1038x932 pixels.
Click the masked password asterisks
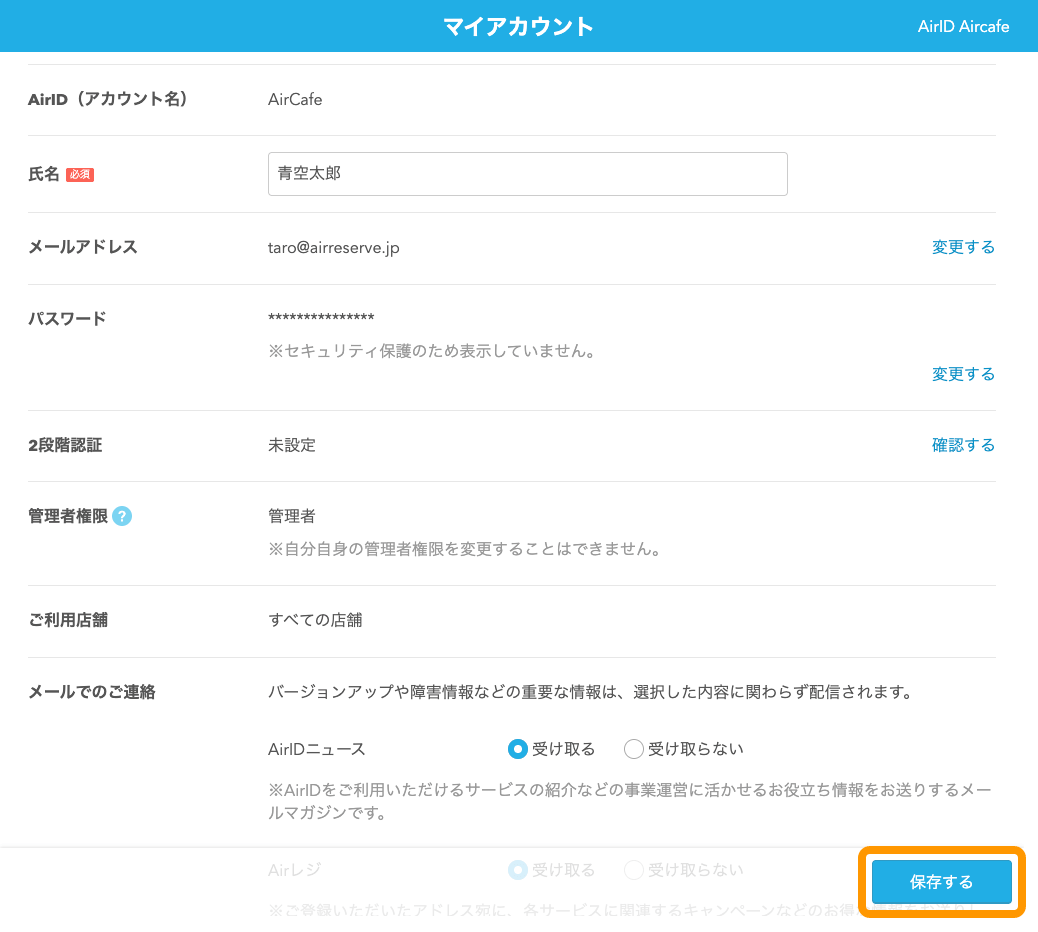coord(323,317)
